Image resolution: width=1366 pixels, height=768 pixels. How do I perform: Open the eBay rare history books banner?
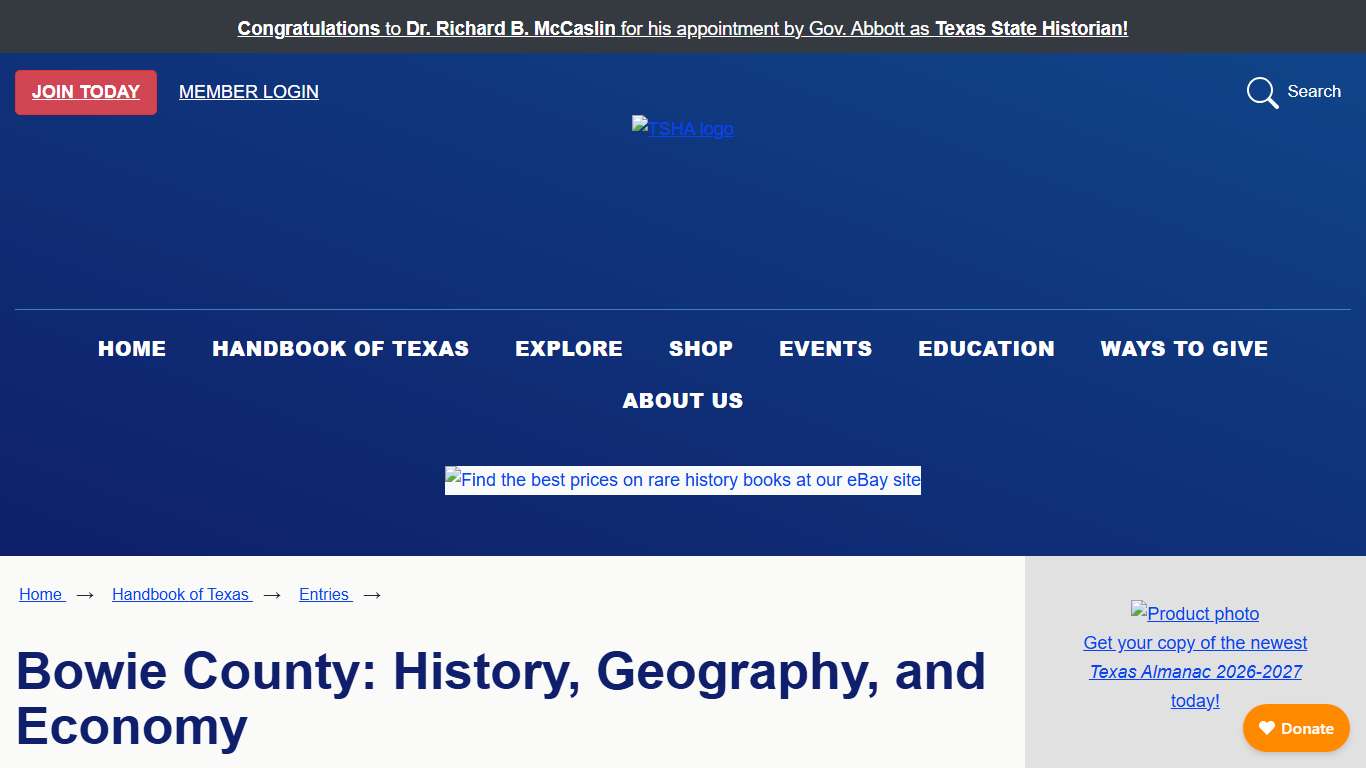click(683, 480)
